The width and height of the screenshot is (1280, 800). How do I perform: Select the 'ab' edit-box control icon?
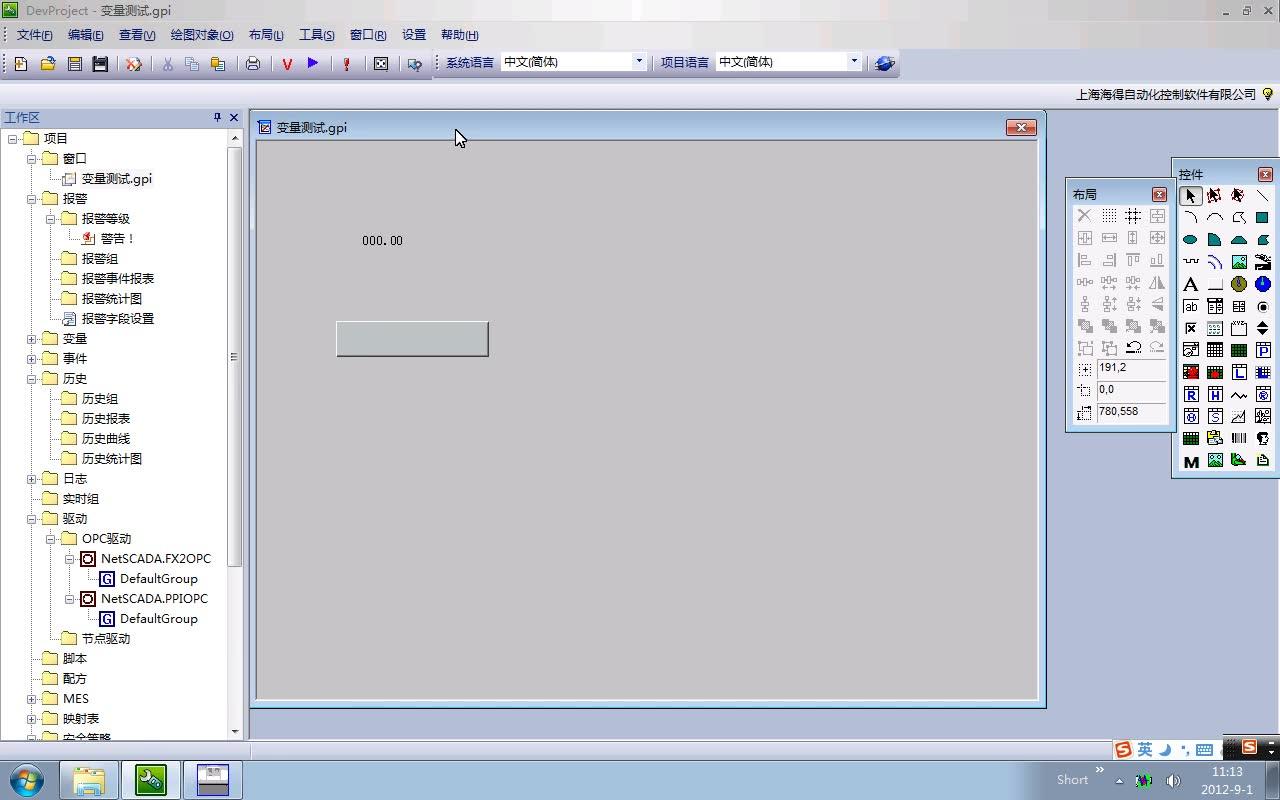(x=1191, y=306)
